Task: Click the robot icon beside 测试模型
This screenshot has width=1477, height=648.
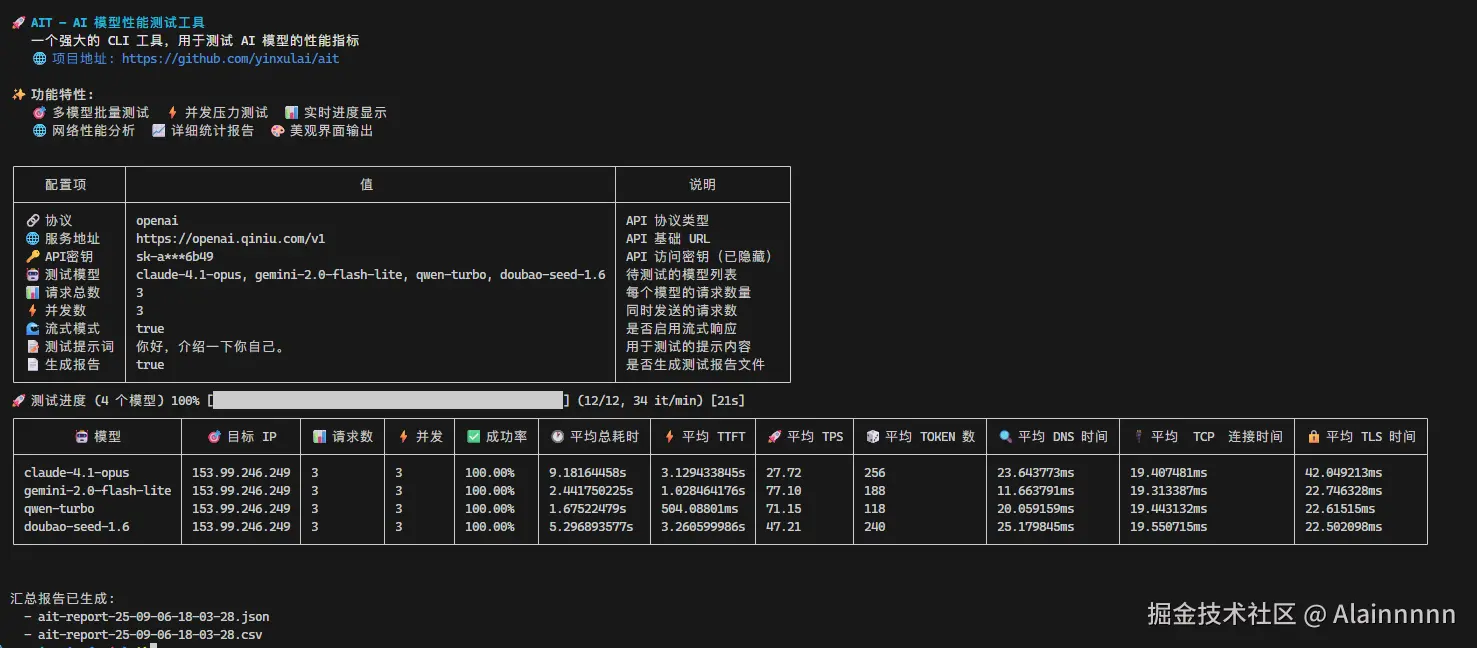Action: (x=32, y=275)
